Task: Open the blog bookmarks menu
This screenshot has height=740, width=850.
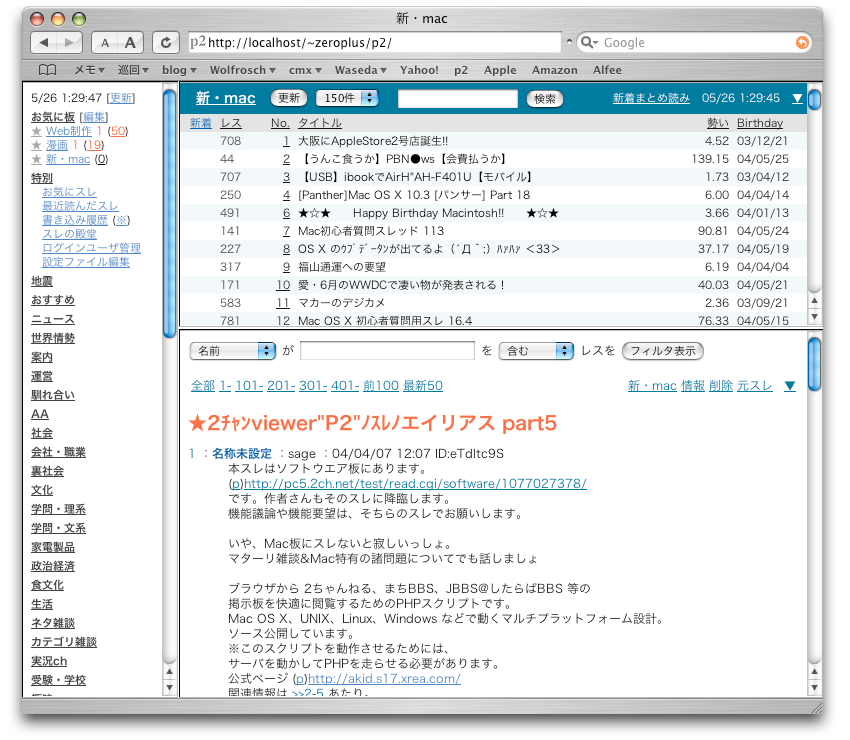Action: tap(179, 70)
